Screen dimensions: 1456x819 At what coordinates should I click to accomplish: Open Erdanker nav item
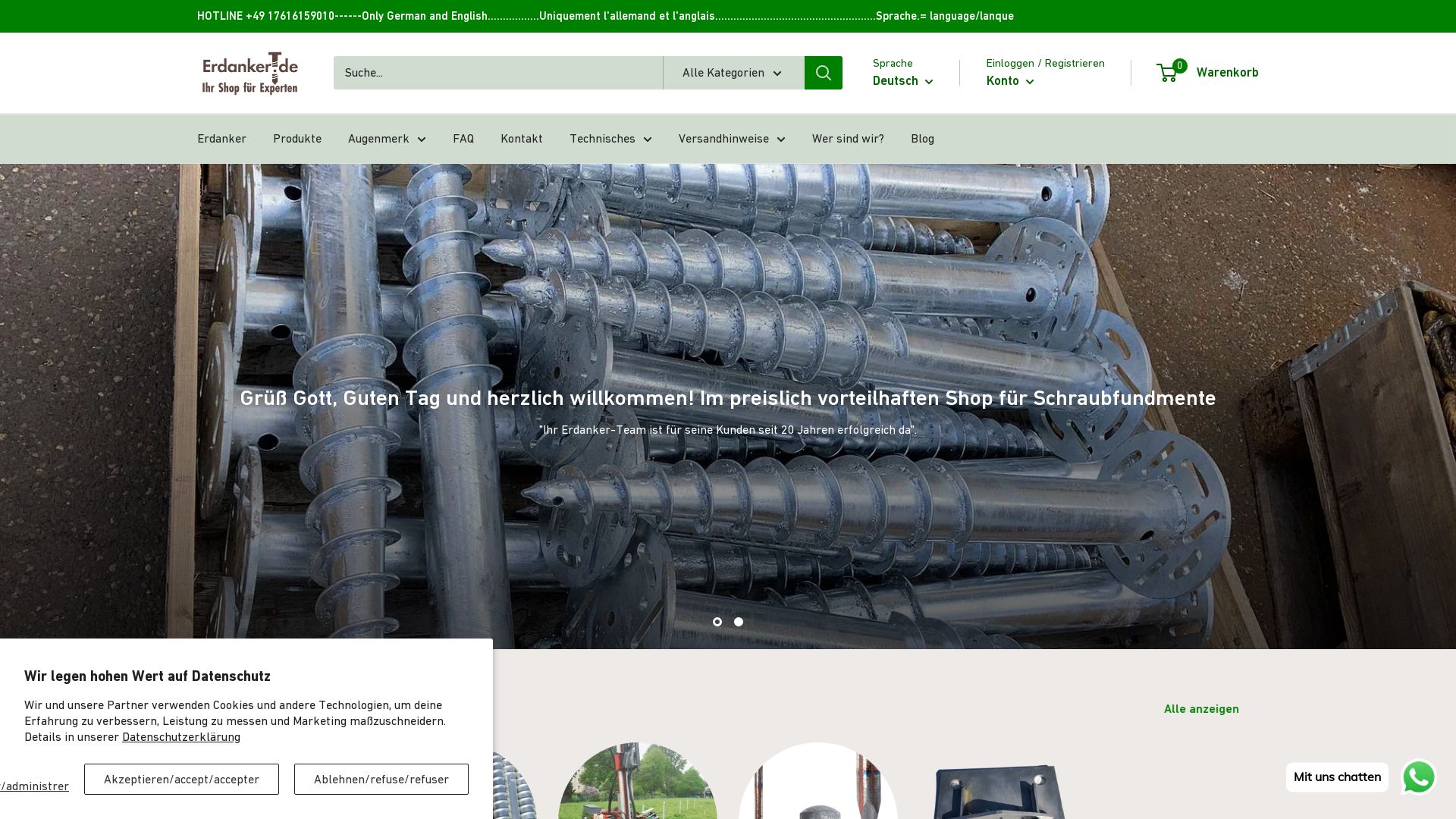[221, 139]
